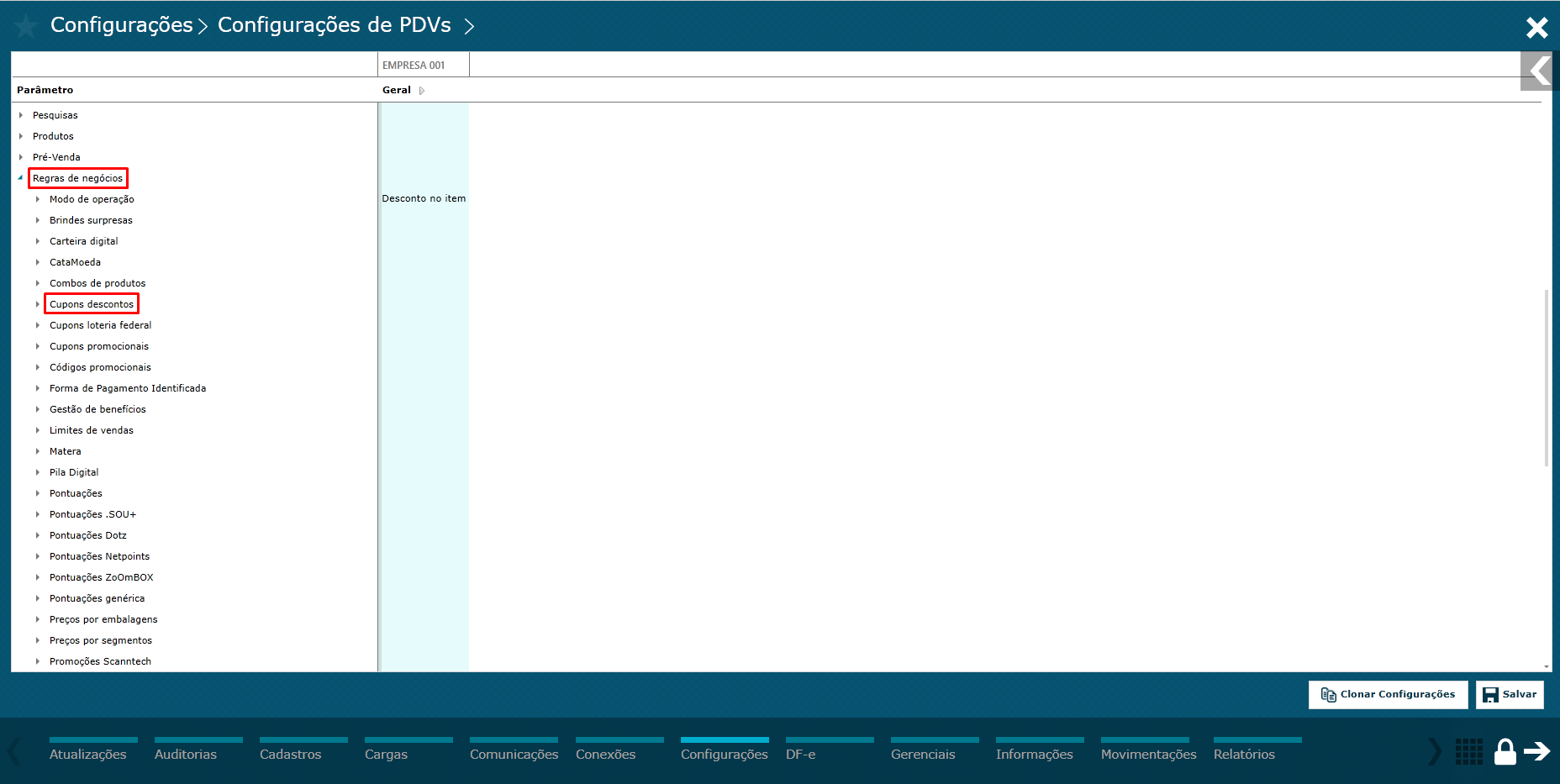Show more bottom menu items
1560x784 pixels.
1435,750
